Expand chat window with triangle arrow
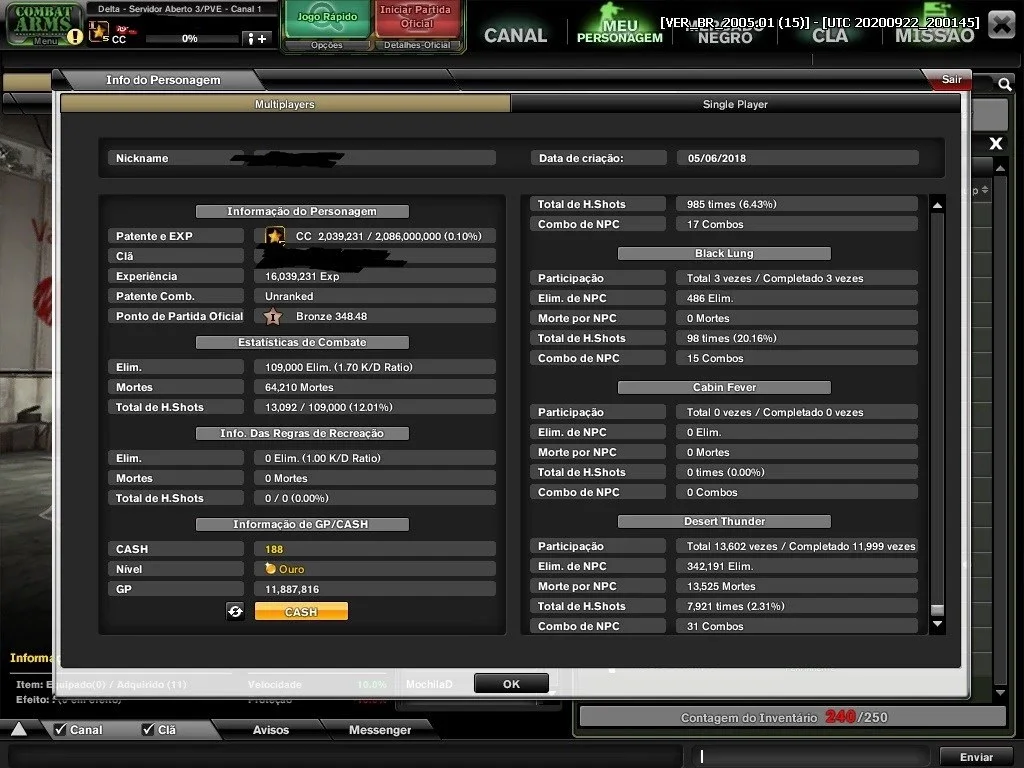 [x=19, y=729]
